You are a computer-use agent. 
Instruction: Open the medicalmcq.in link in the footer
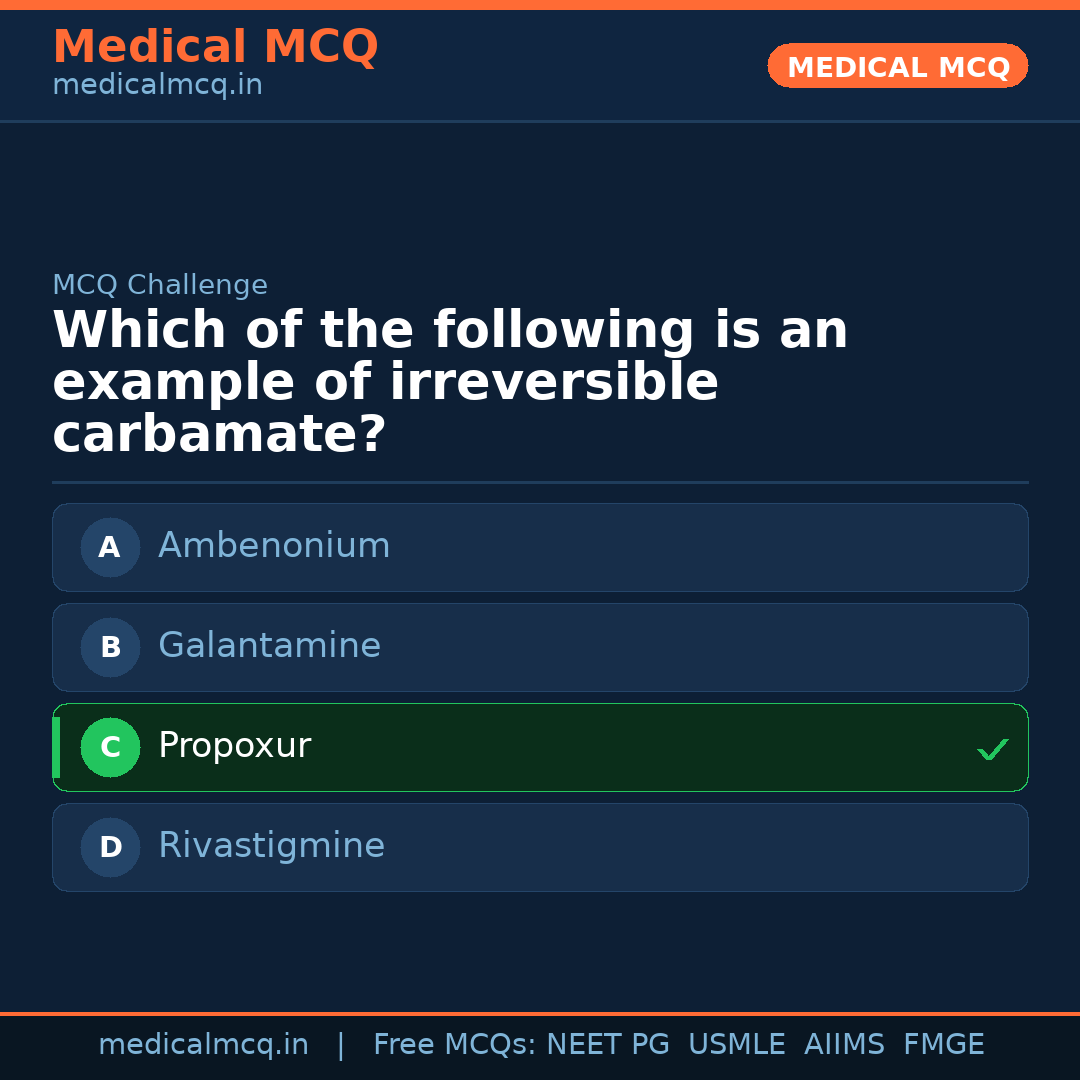pyautogui.click(x=203, y=1043)
